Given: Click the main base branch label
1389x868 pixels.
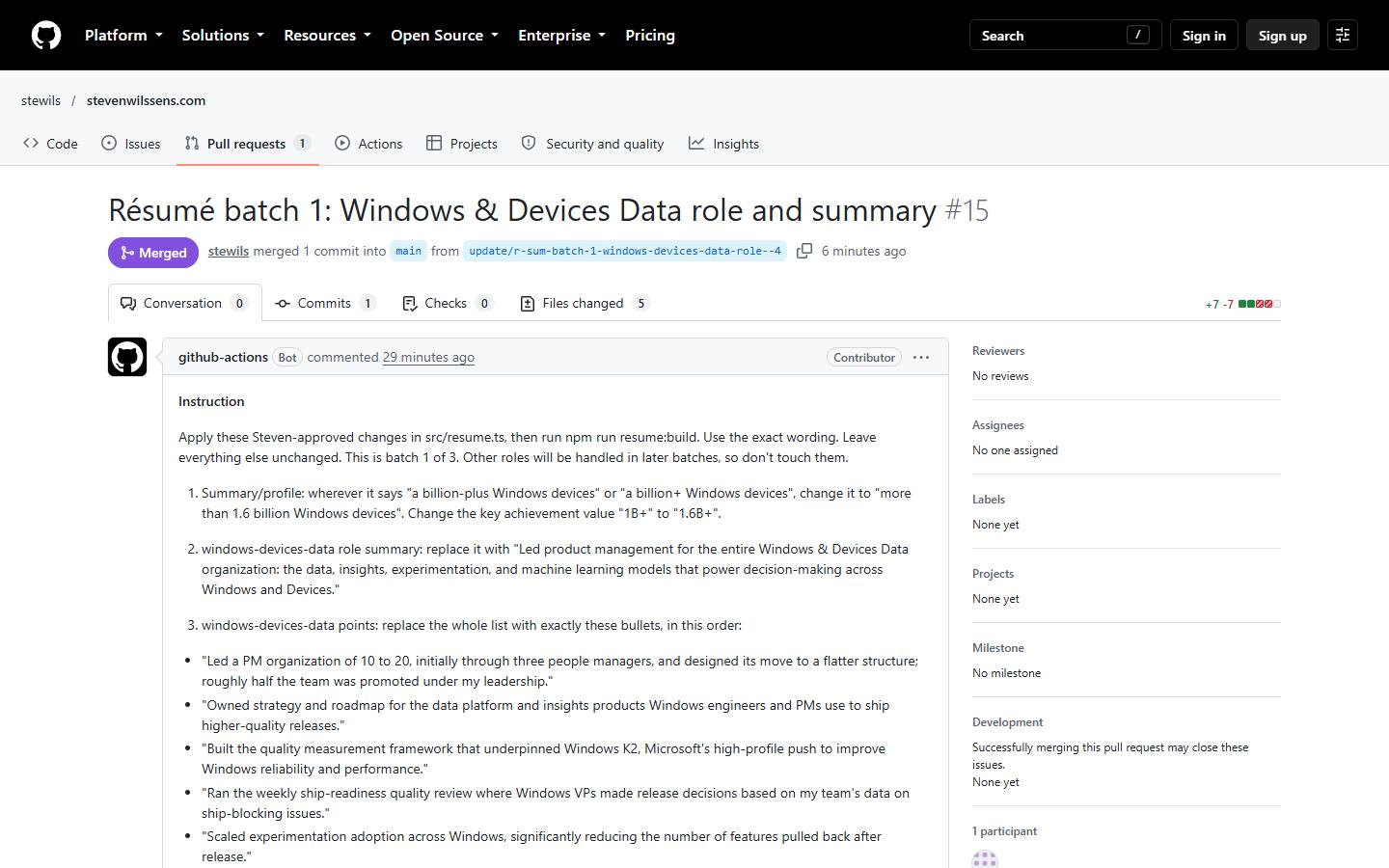Looking at the screenshot, I should [408, 251].
